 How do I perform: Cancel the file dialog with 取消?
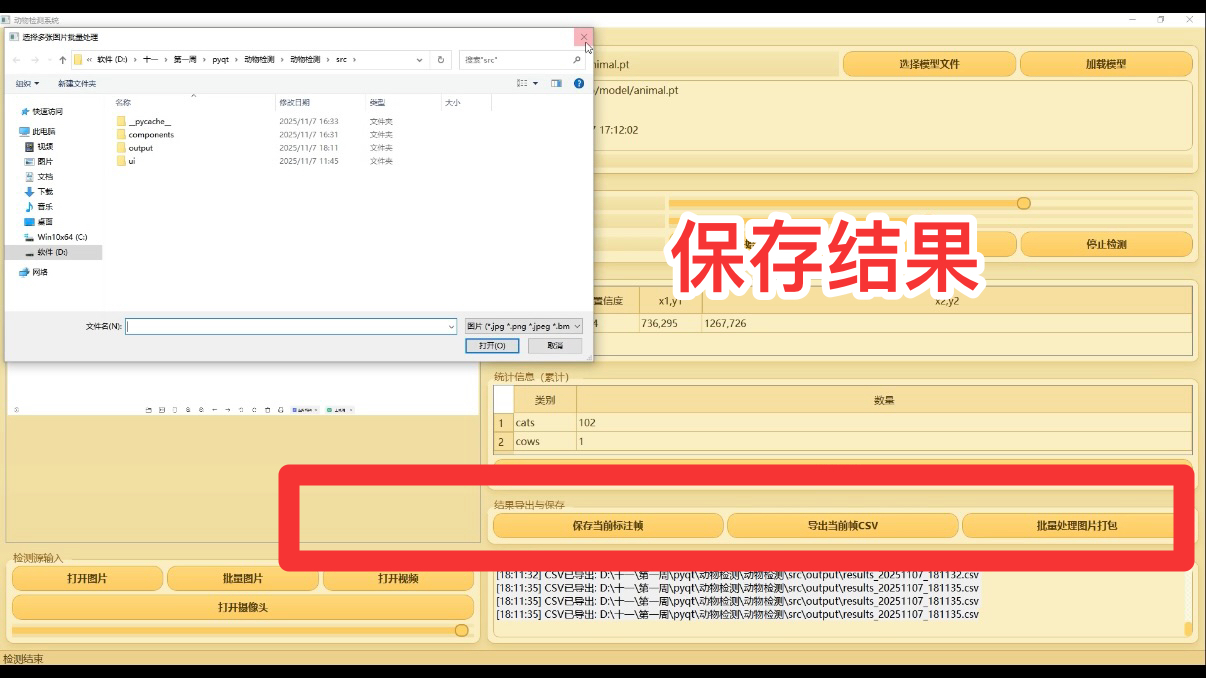[555, 345]
